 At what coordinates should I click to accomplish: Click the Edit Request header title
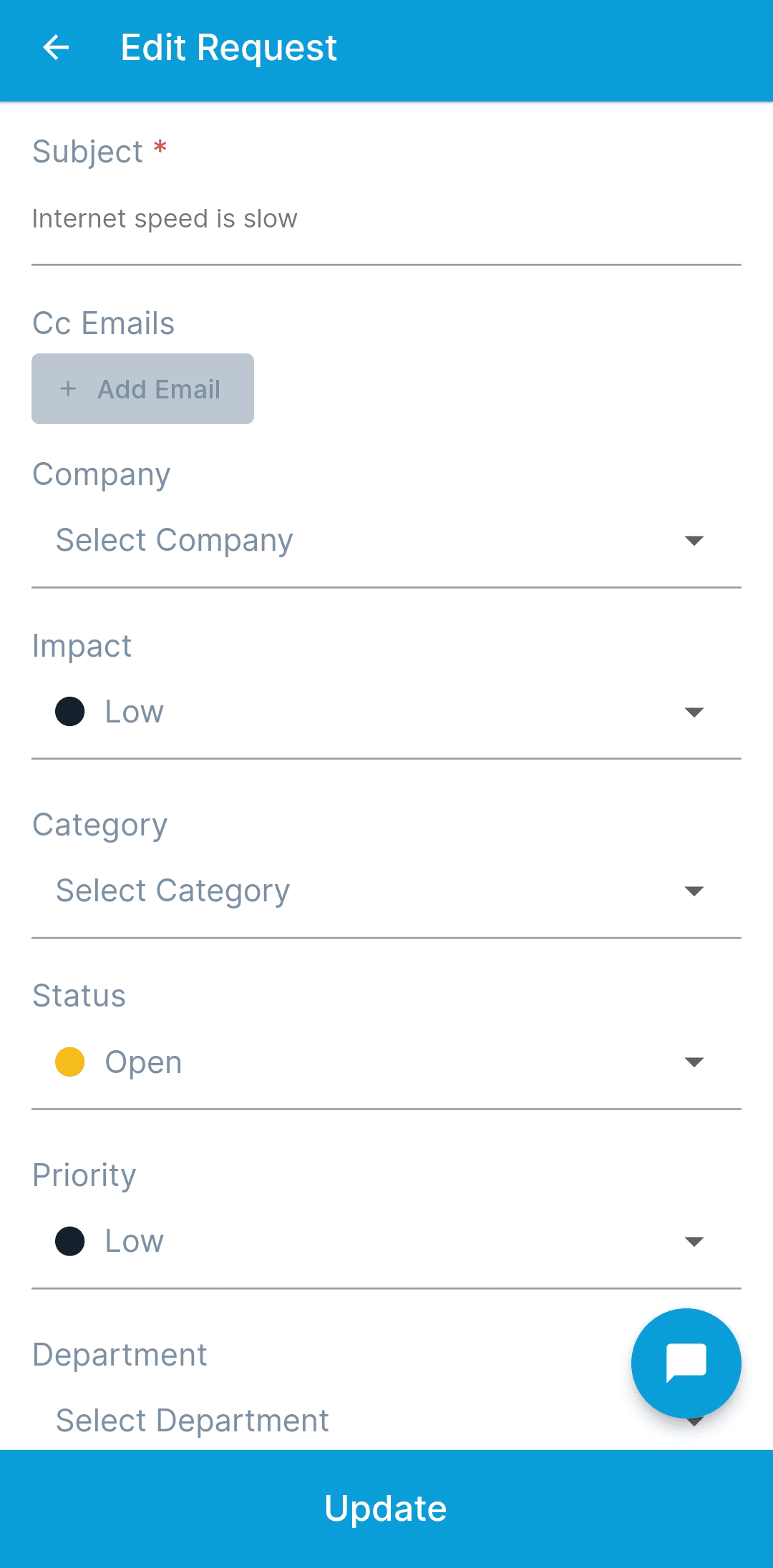(x=229, y=48)
